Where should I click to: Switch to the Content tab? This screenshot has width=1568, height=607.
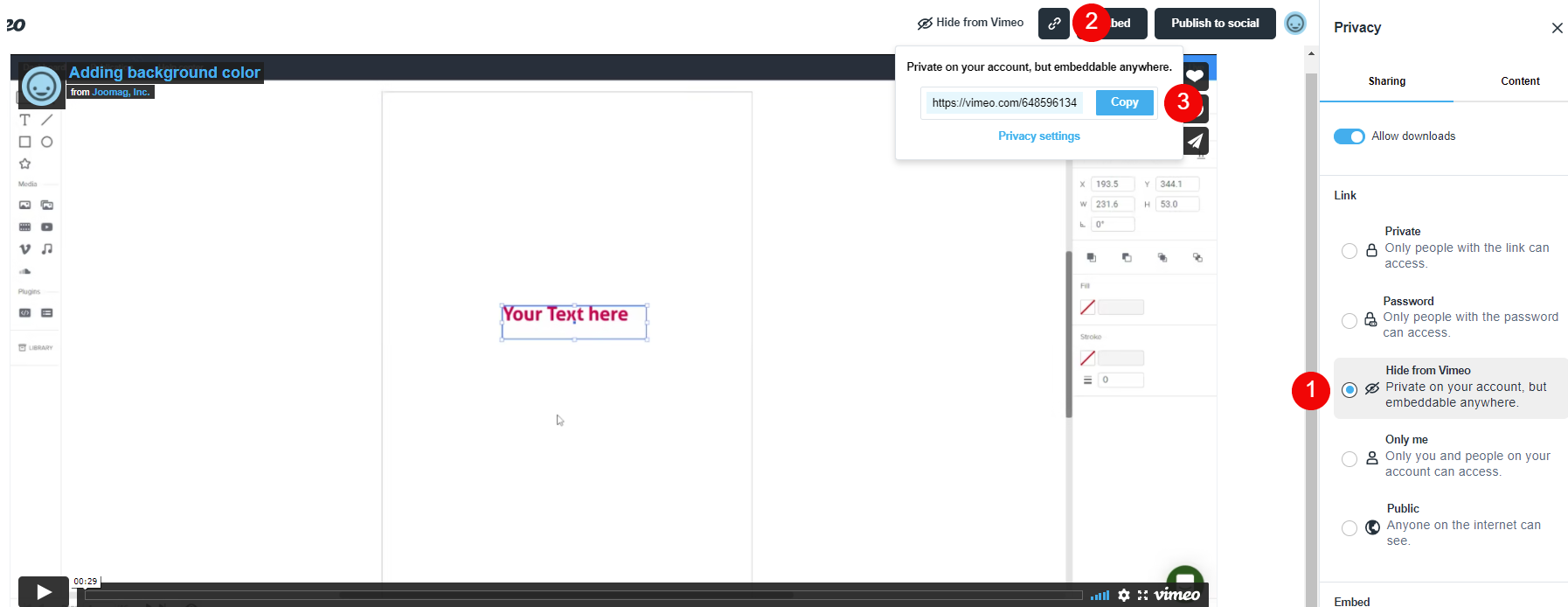[1520, 81]
